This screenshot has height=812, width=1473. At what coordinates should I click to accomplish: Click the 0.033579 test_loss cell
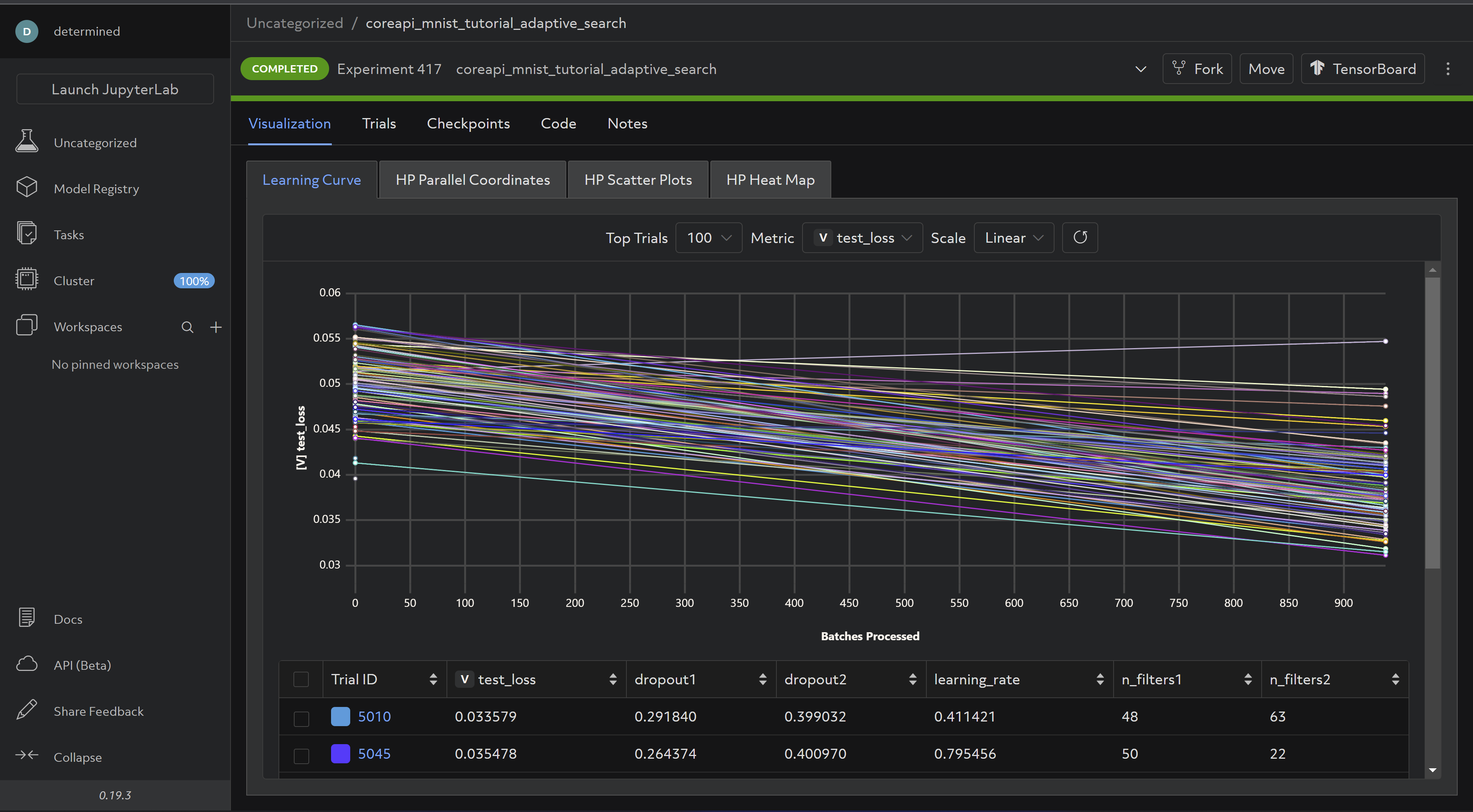tap(486, 717)
